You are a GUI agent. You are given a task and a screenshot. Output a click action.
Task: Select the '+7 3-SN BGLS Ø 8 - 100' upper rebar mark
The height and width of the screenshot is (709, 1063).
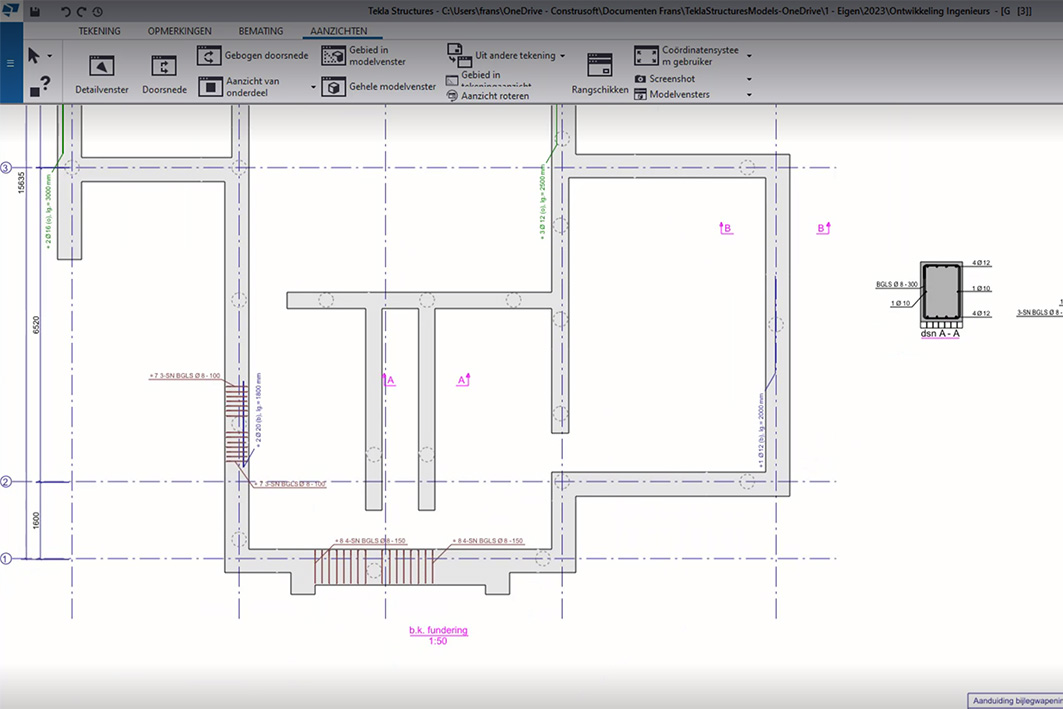[184, 376]
